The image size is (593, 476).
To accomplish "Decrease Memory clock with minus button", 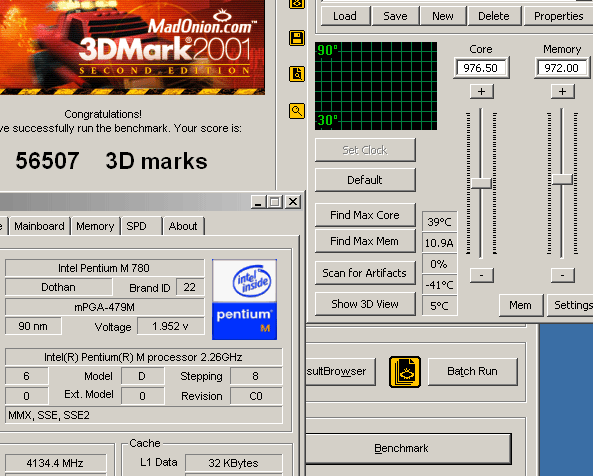I will coord(563,275).
